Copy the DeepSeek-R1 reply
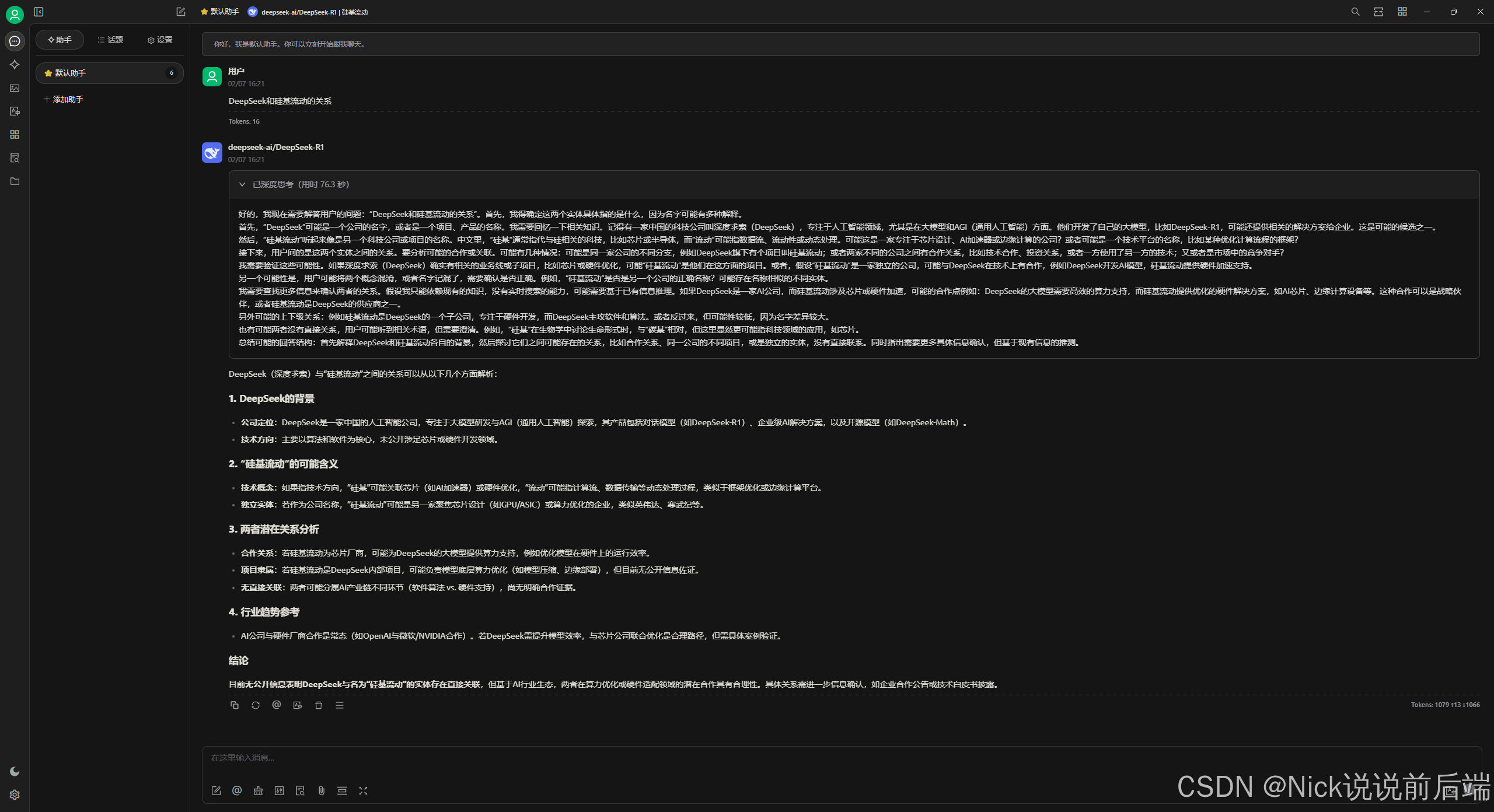 pyautogui.click(x=235, y=705)
